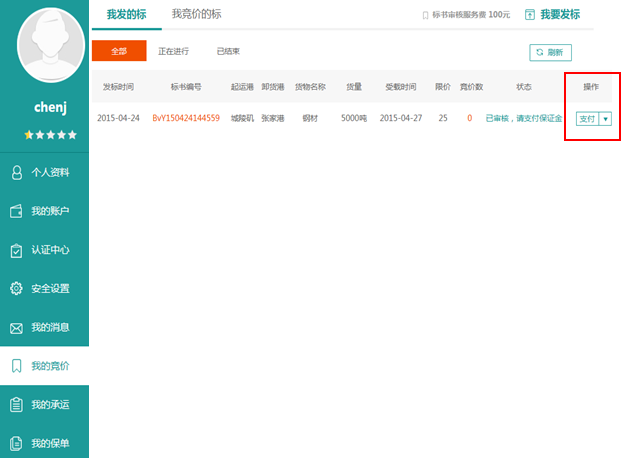The height and width of the screenshot is (458, 621).
Task: Select the 全部 filter tab
Action: tap(119, 51)
